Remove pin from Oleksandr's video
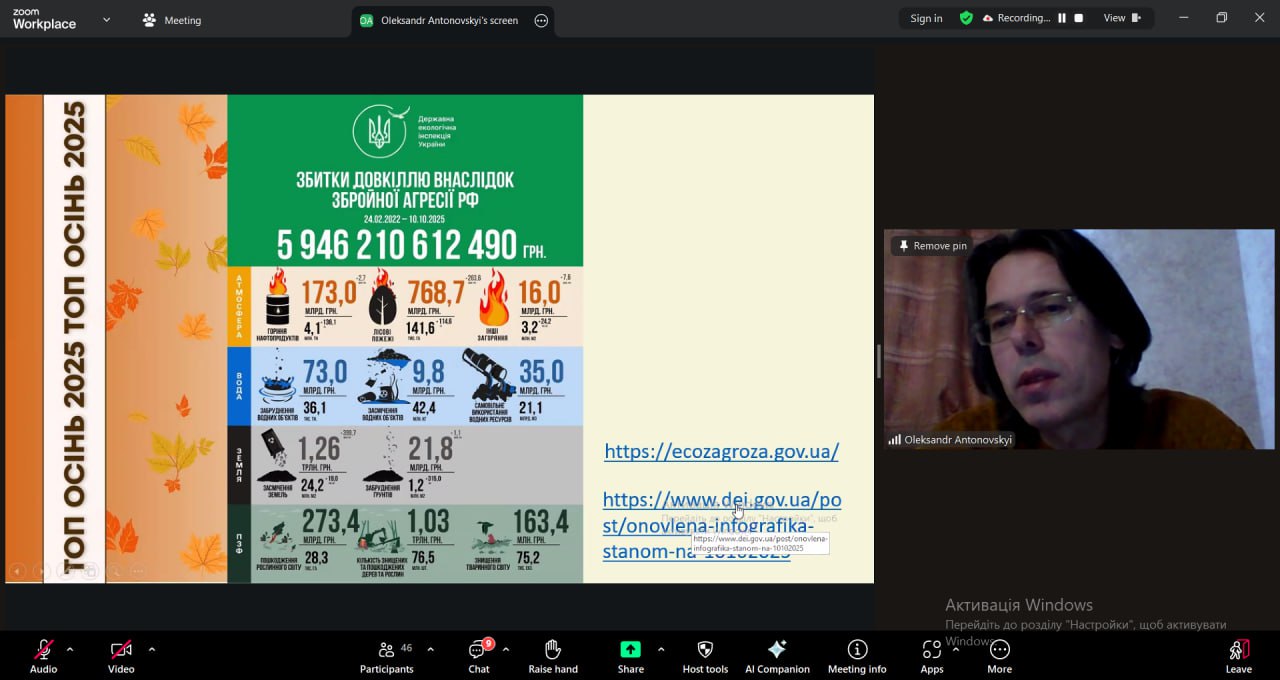The image size is (1280, 680). pos(932,246)
